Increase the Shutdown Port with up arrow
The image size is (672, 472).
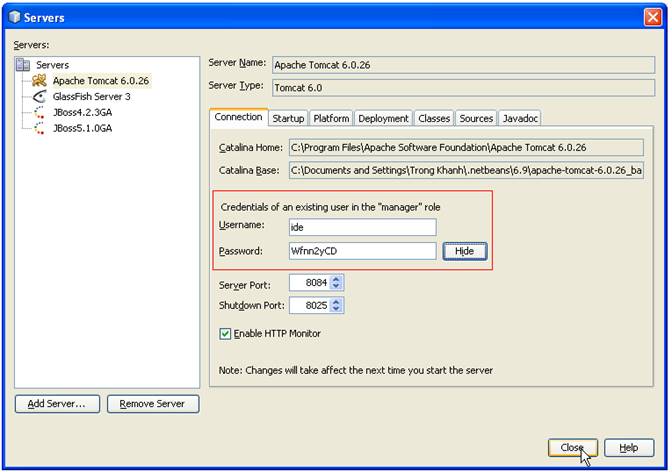tap(336, 301)
